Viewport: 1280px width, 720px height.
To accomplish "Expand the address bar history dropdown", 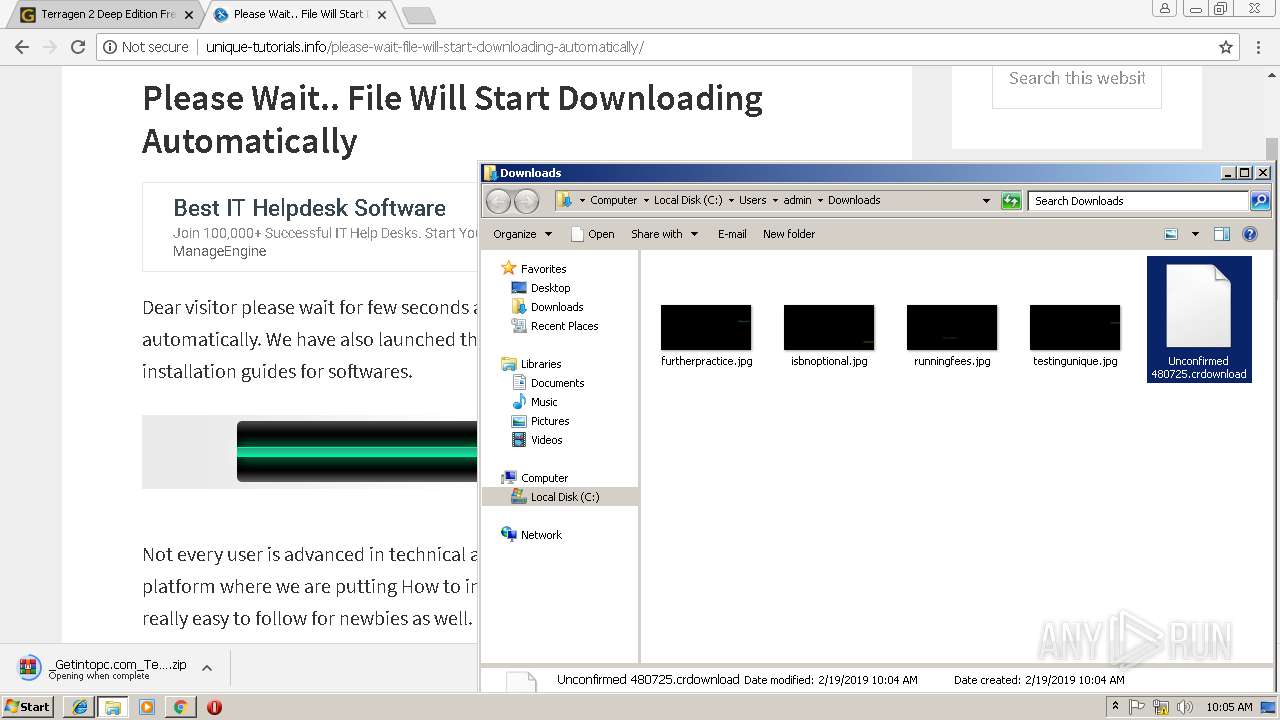I will point(986,201).
